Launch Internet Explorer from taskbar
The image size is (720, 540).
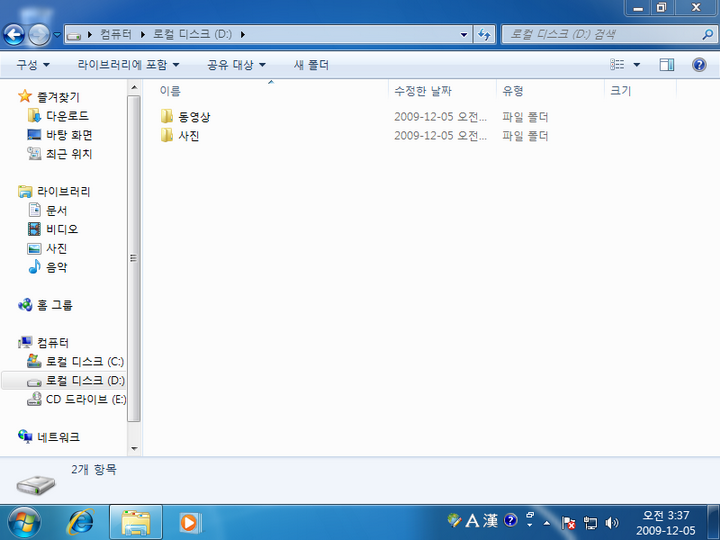coord(81,523)
